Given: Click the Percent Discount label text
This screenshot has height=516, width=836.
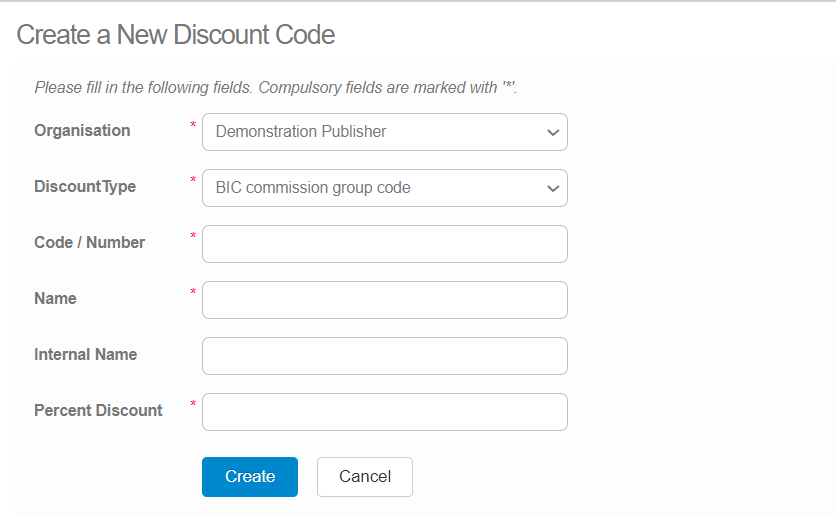Looking at the screenshot, I should click(x=98, y=410).
